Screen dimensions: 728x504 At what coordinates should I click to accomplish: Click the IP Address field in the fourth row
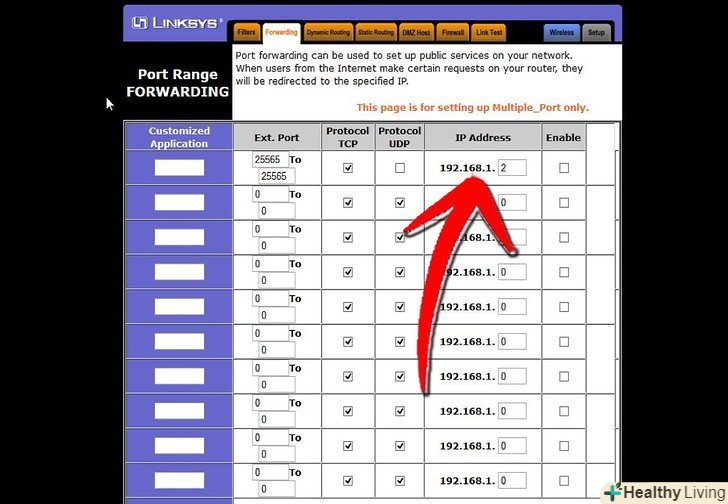pos(512,272)
